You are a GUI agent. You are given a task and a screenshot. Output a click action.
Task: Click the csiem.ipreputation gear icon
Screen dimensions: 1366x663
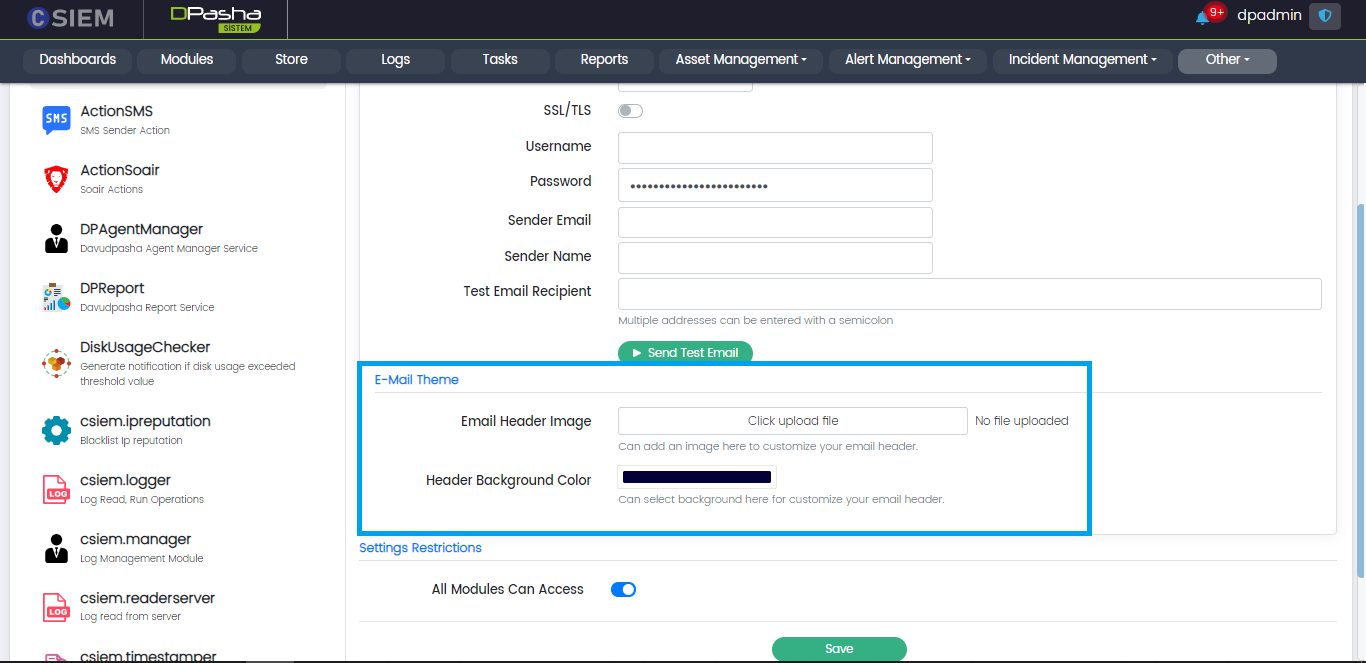coord(56,430)
